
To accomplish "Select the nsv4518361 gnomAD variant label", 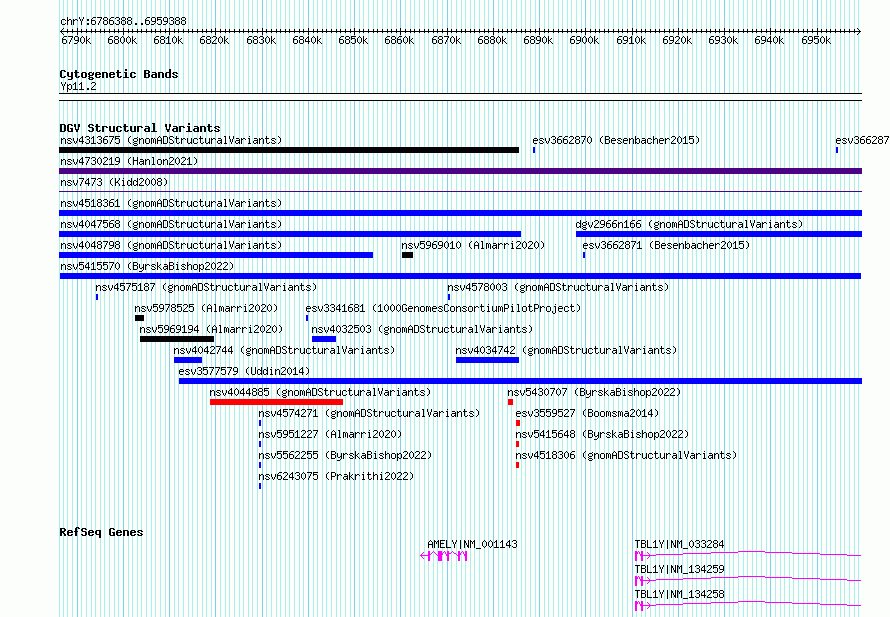I will click(171, 203).
